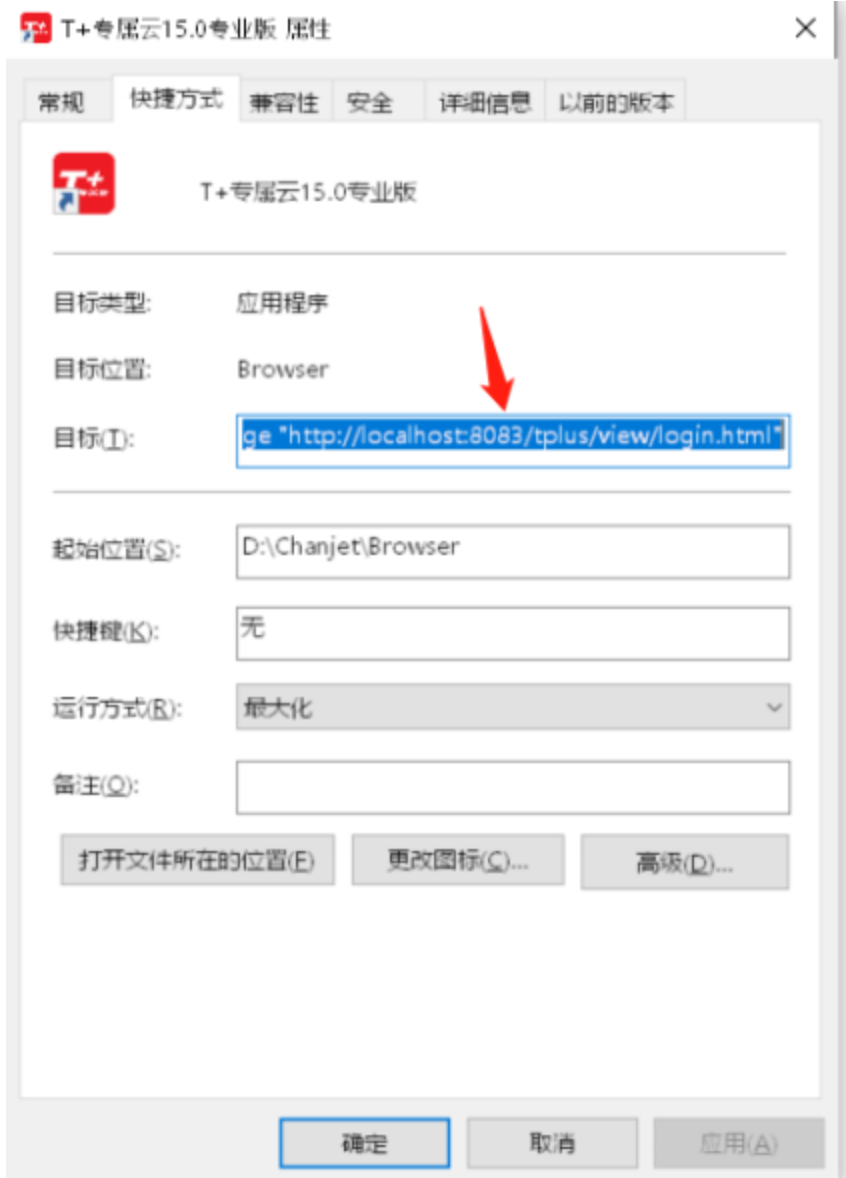Switch to the 以前的版本 tab
The height and width of the screenshot is (1178, 846).
pyautogui.click(x=616, y=101)
